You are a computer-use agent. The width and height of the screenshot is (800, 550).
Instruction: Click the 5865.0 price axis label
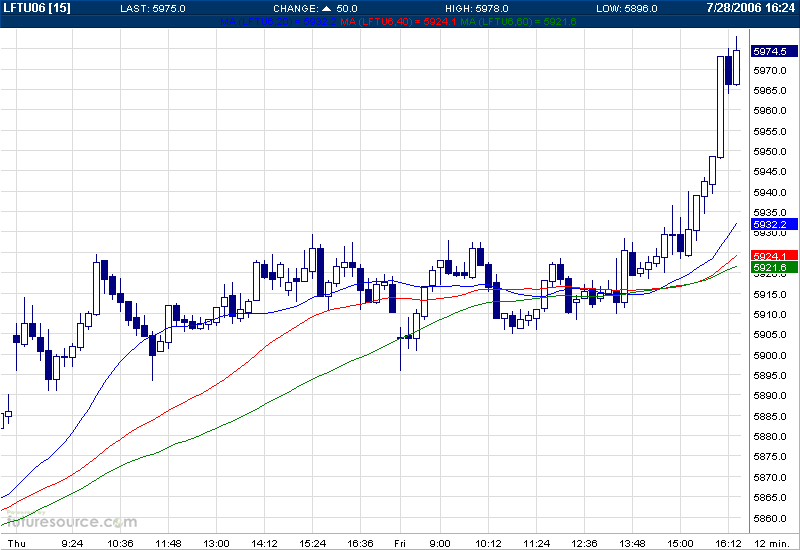(x=770, y=497)
